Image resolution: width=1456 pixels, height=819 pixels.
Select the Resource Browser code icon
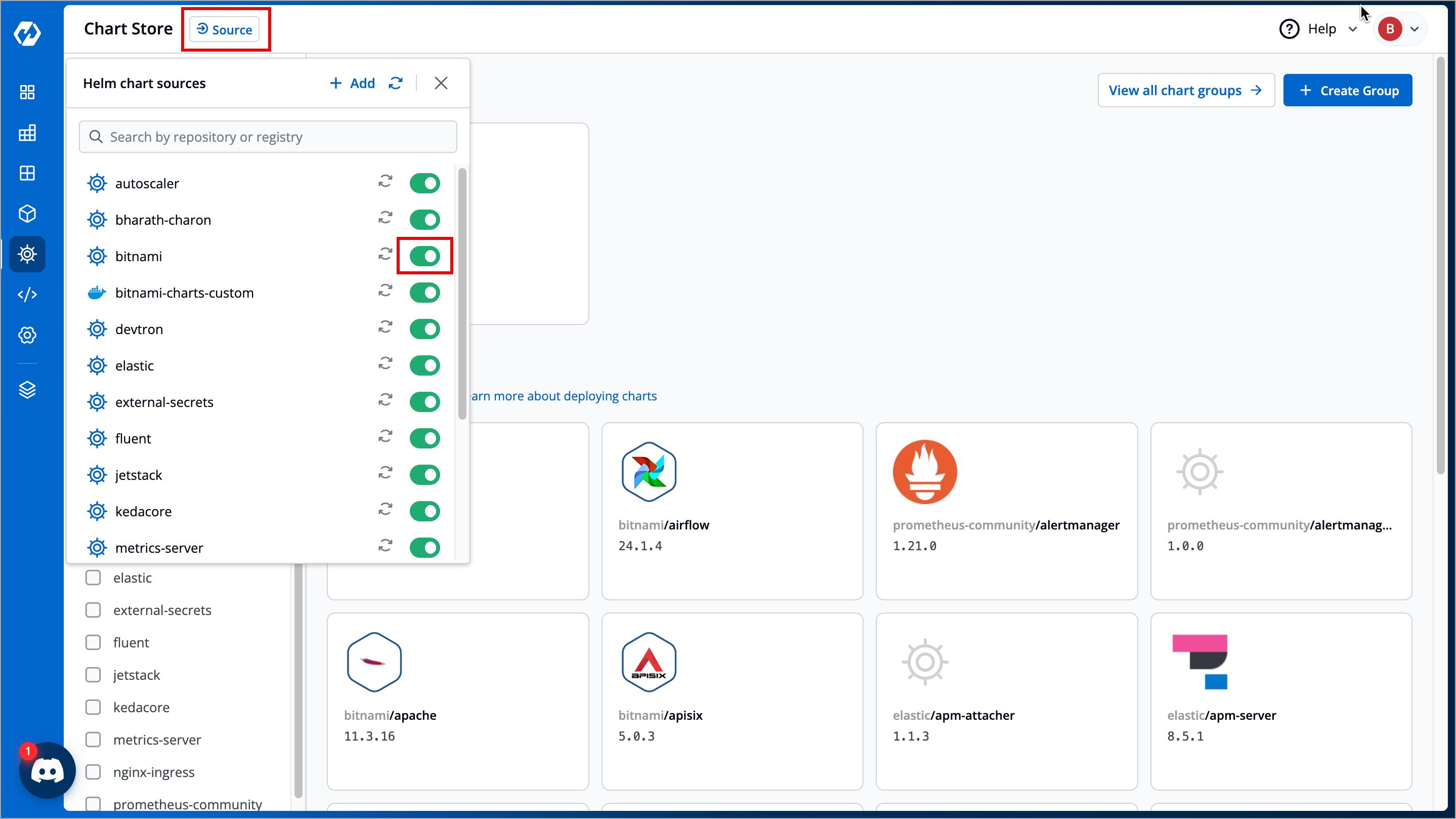pyautogui.click(x=27, y=294)
